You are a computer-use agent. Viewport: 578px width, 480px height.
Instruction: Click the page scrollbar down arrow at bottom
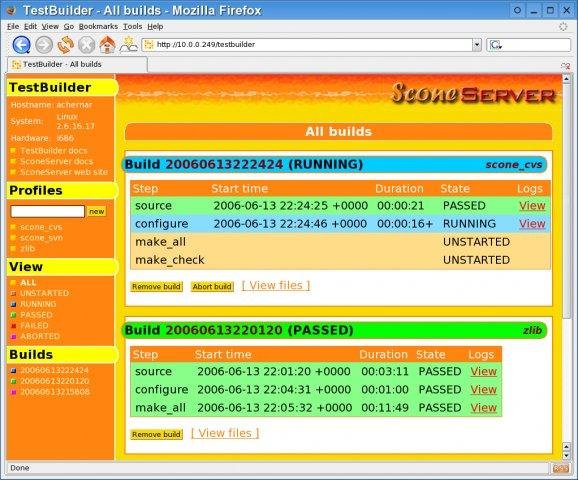pos(567,456)
